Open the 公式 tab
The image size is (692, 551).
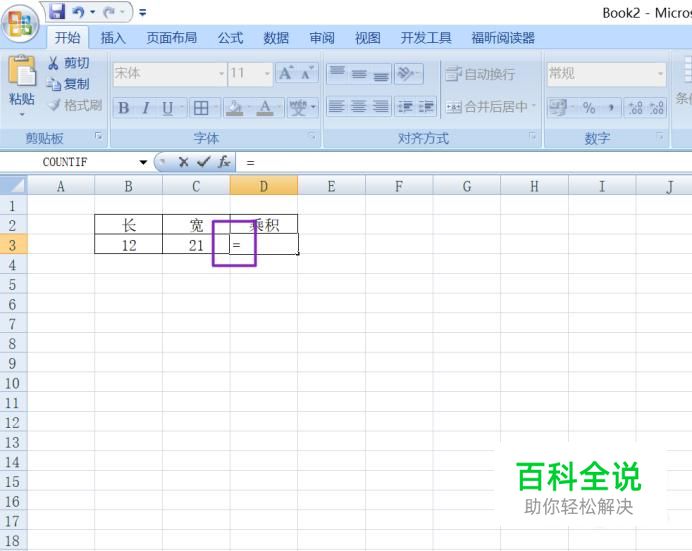(230, 38)
